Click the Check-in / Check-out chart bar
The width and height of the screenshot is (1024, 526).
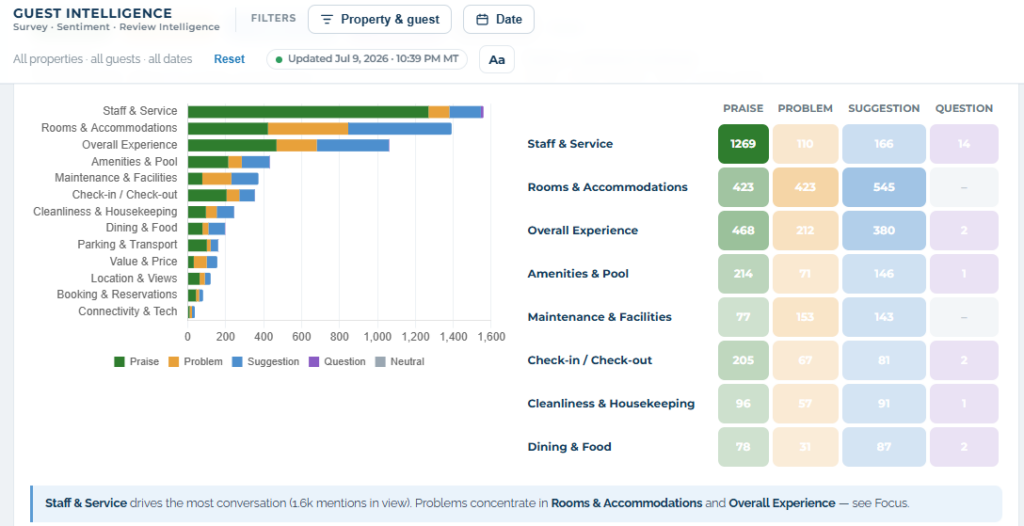point(221,195)
